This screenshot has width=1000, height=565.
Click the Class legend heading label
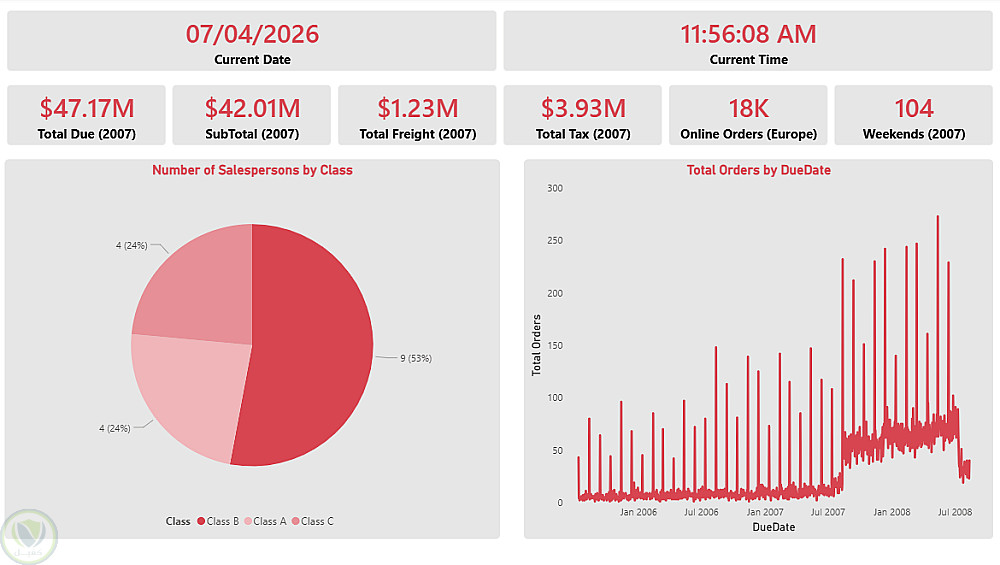(178, 522)
